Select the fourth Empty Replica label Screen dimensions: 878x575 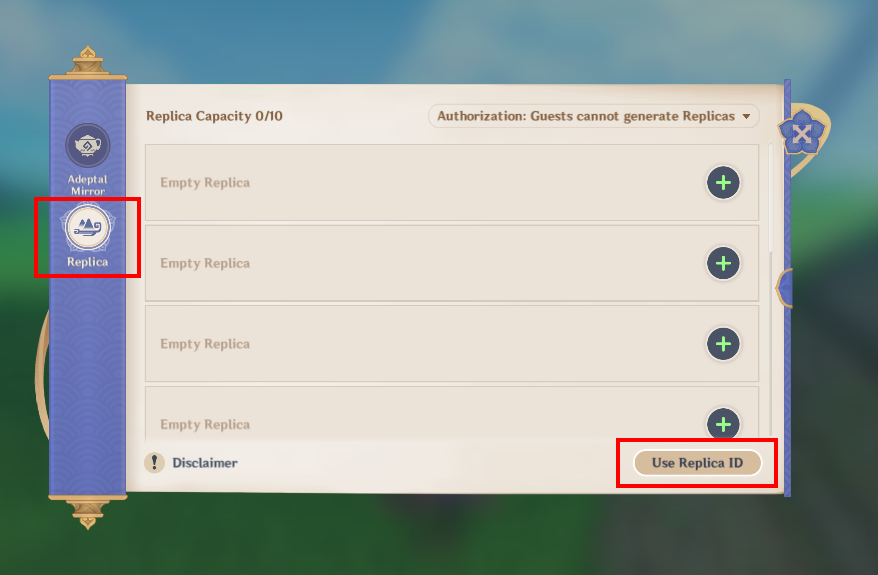point(205,425)
